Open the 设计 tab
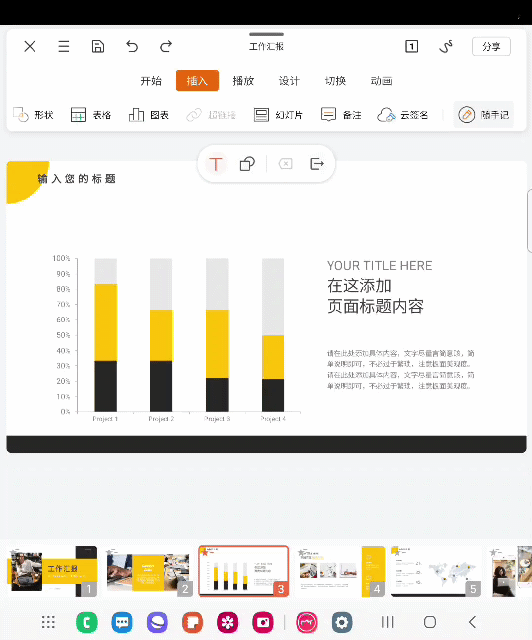Viewport: 532px width, 640px height. point(289,81)
